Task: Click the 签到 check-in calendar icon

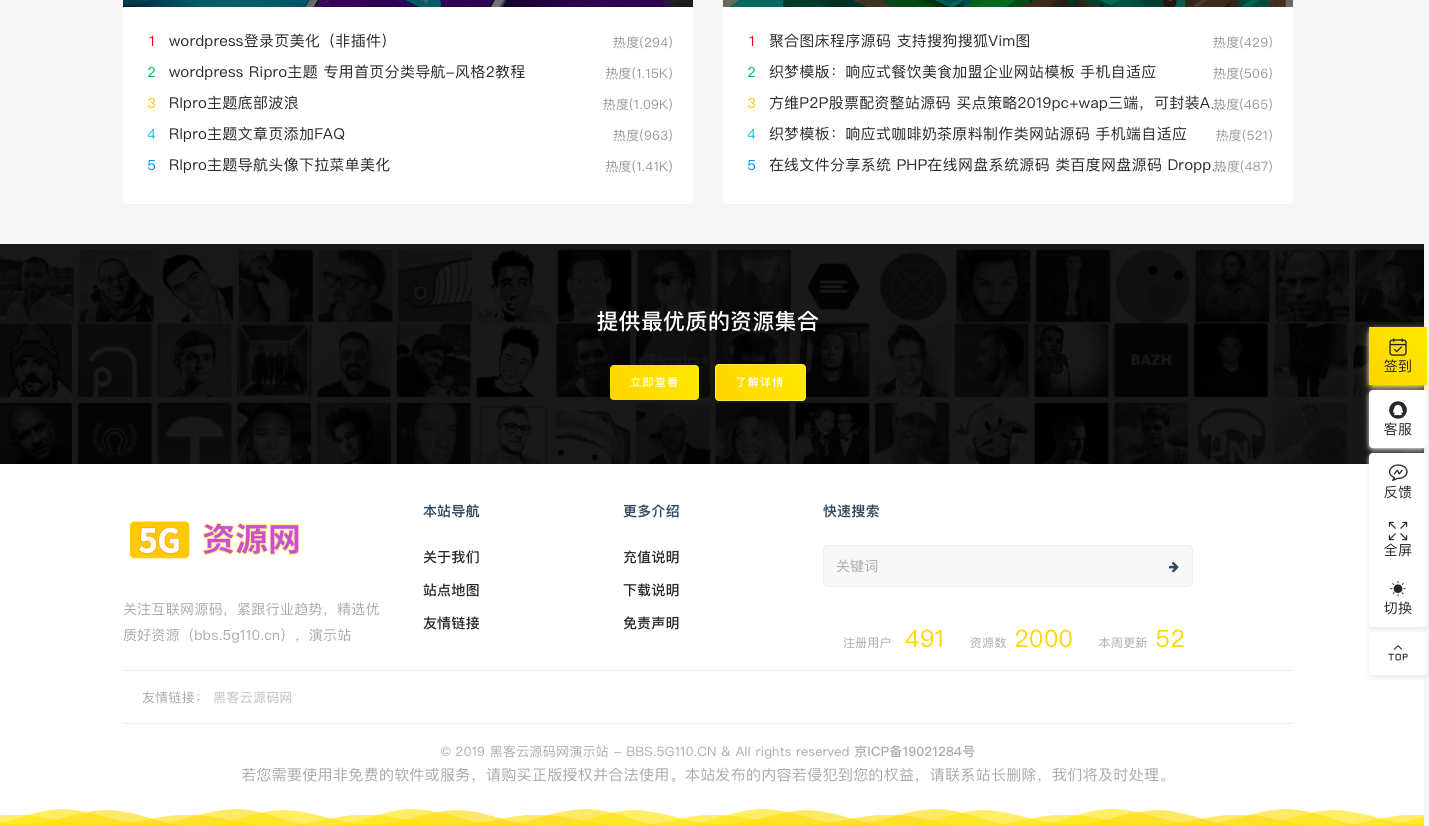Action: (x=1397, y=347)
